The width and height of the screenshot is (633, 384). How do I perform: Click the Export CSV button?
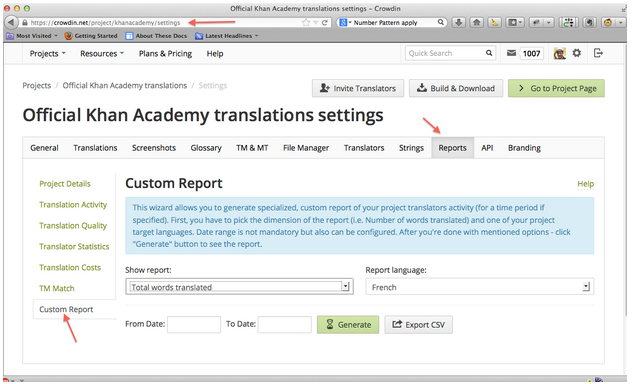point(419,325)
